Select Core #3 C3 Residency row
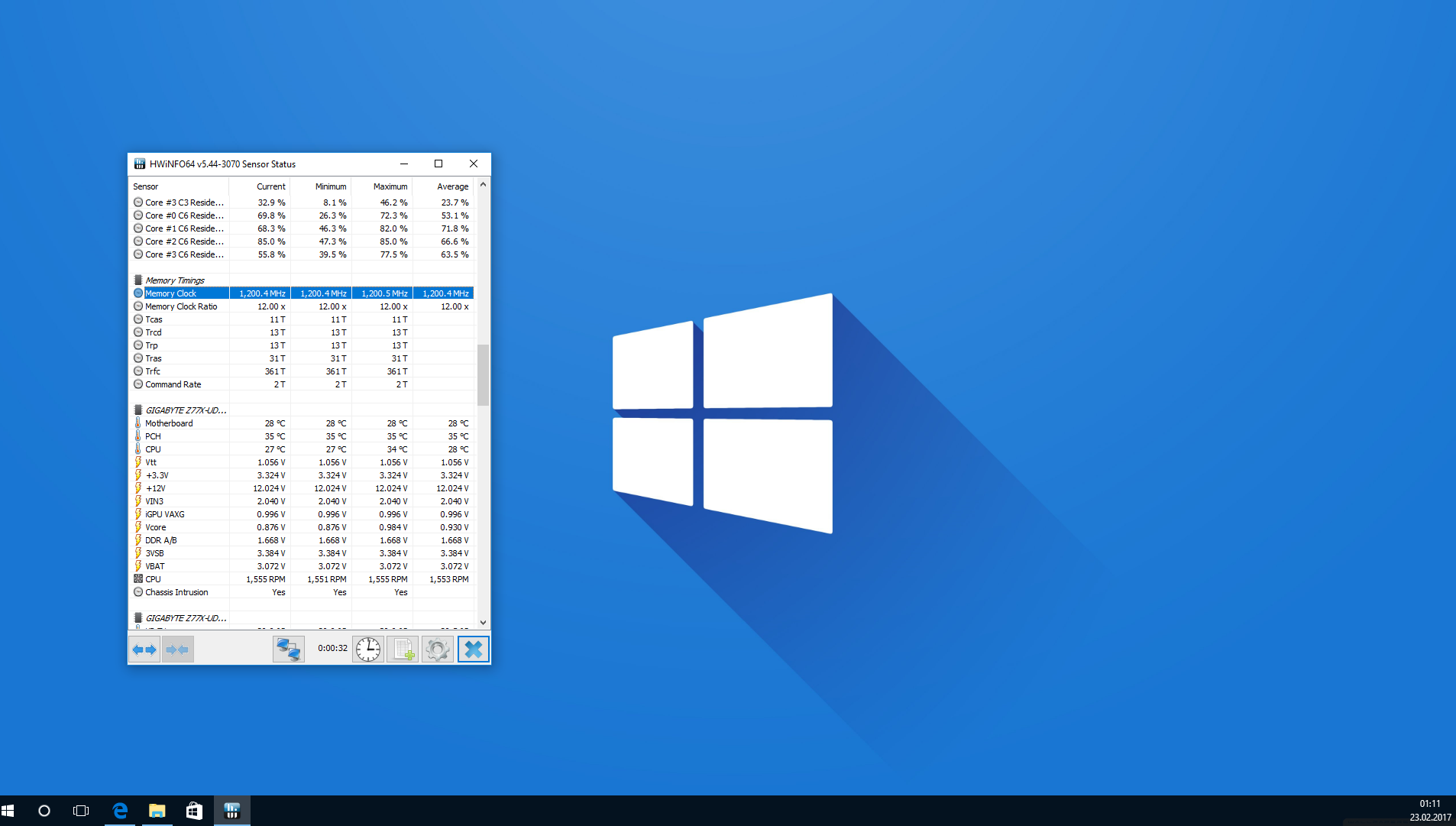 coord(302,202)
